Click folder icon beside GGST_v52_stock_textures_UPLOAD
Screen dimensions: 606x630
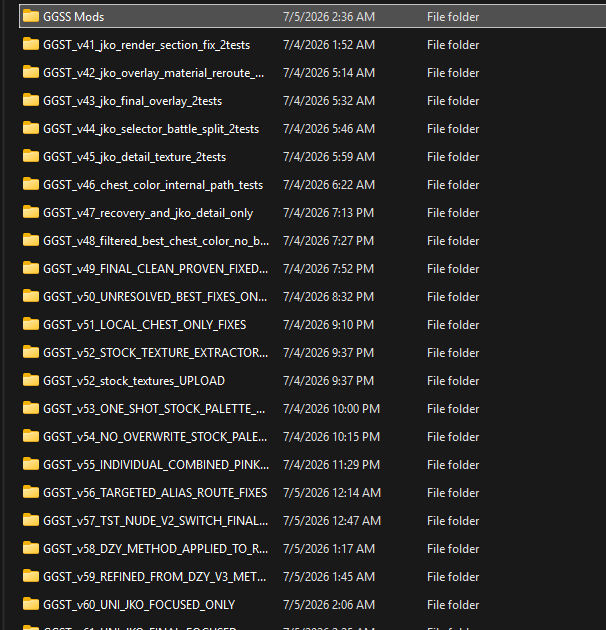31,380
